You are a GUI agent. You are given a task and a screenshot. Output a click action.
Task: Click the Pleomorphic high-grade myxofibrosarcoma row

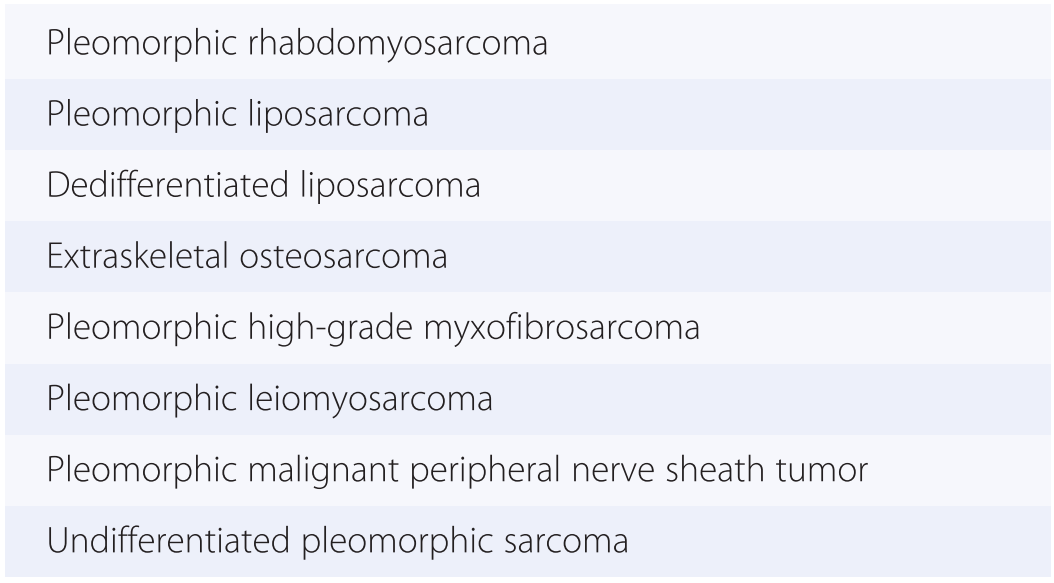point(372,328)
